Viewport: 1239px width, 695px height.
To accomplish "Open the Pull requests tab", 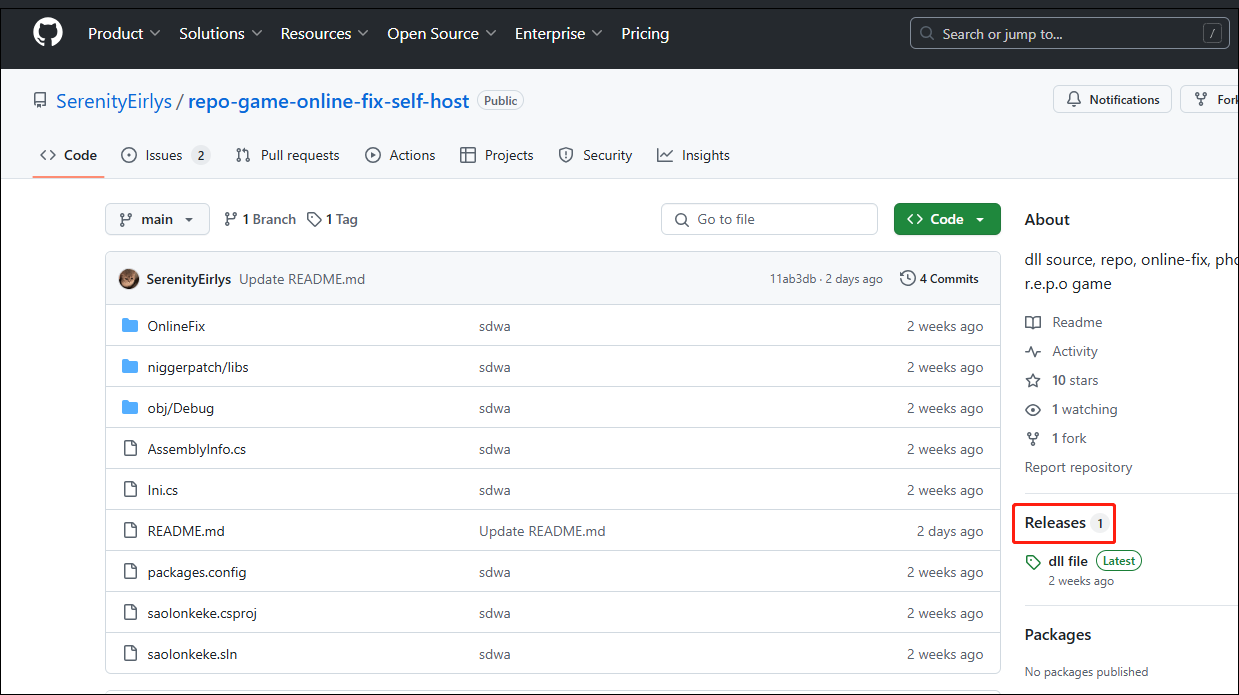I will click(287, 155).
